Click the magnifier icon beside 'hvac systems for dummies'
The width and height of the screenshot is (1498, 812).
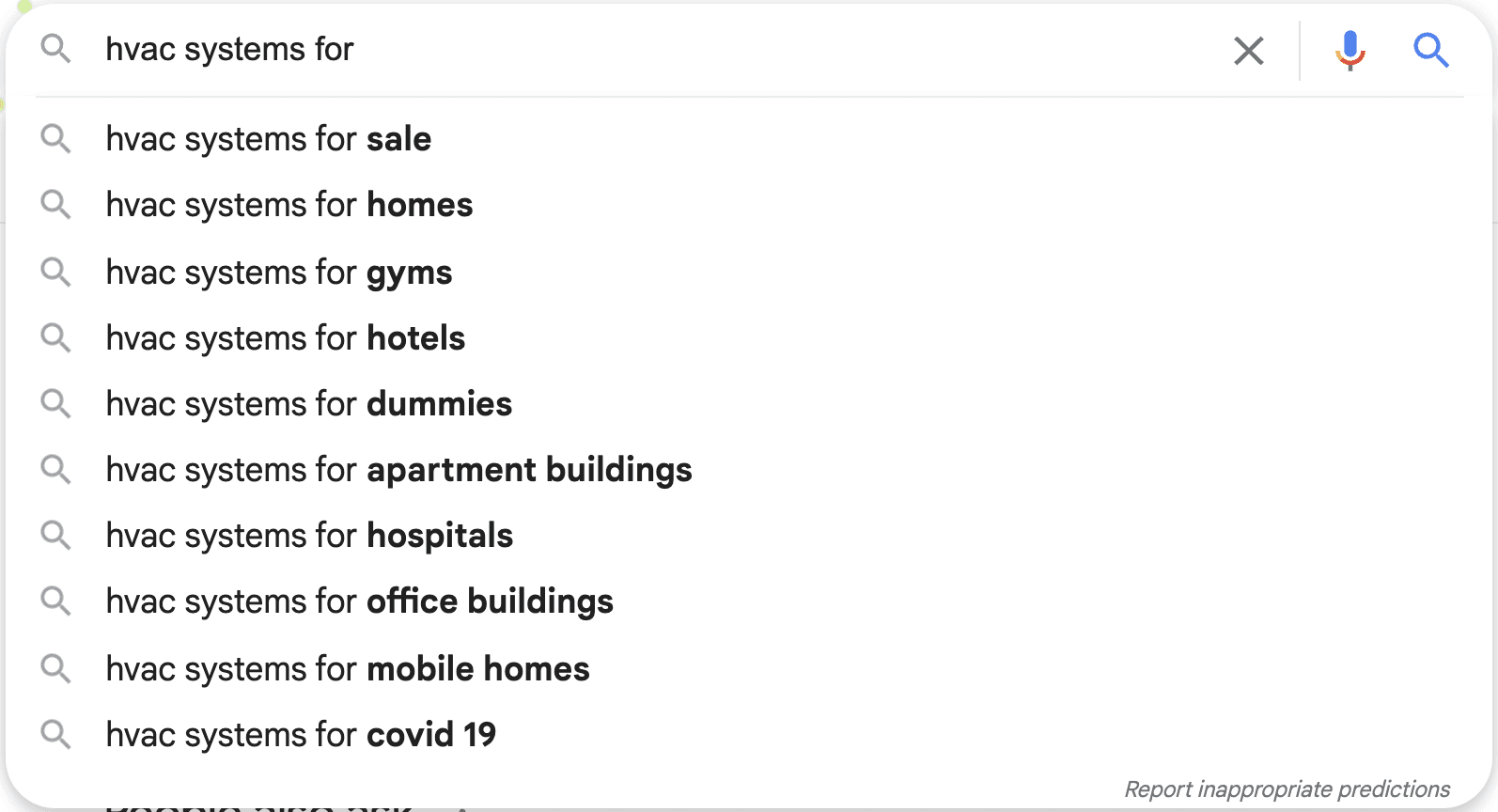click(x=56, y=403)
